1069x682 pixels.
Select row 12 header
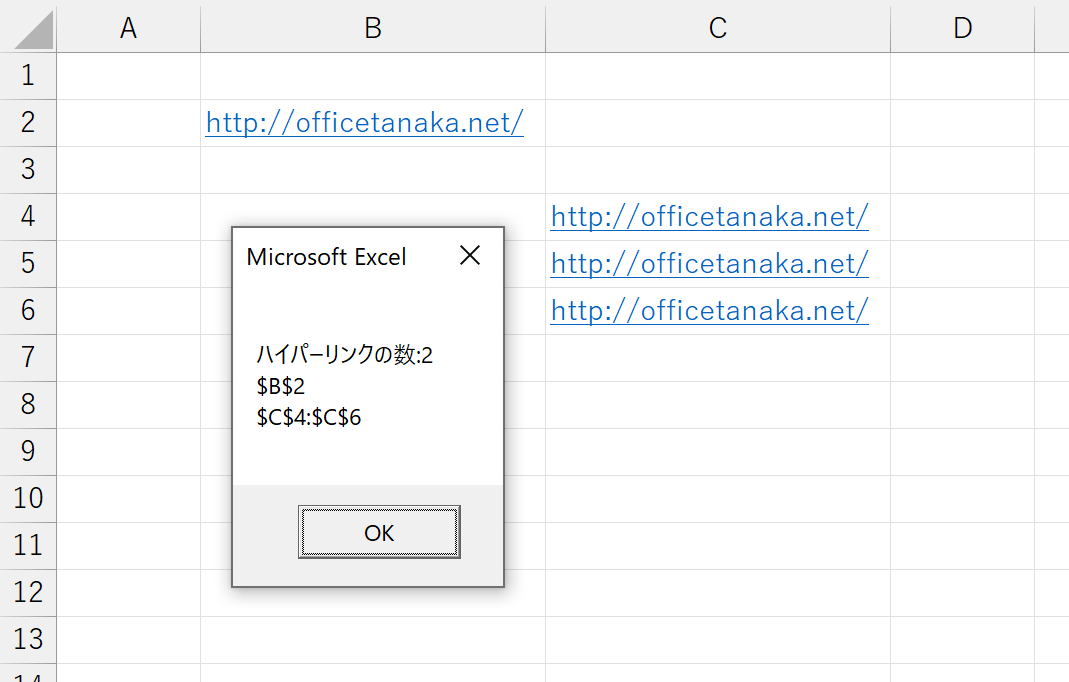click(x=28, y=593)
